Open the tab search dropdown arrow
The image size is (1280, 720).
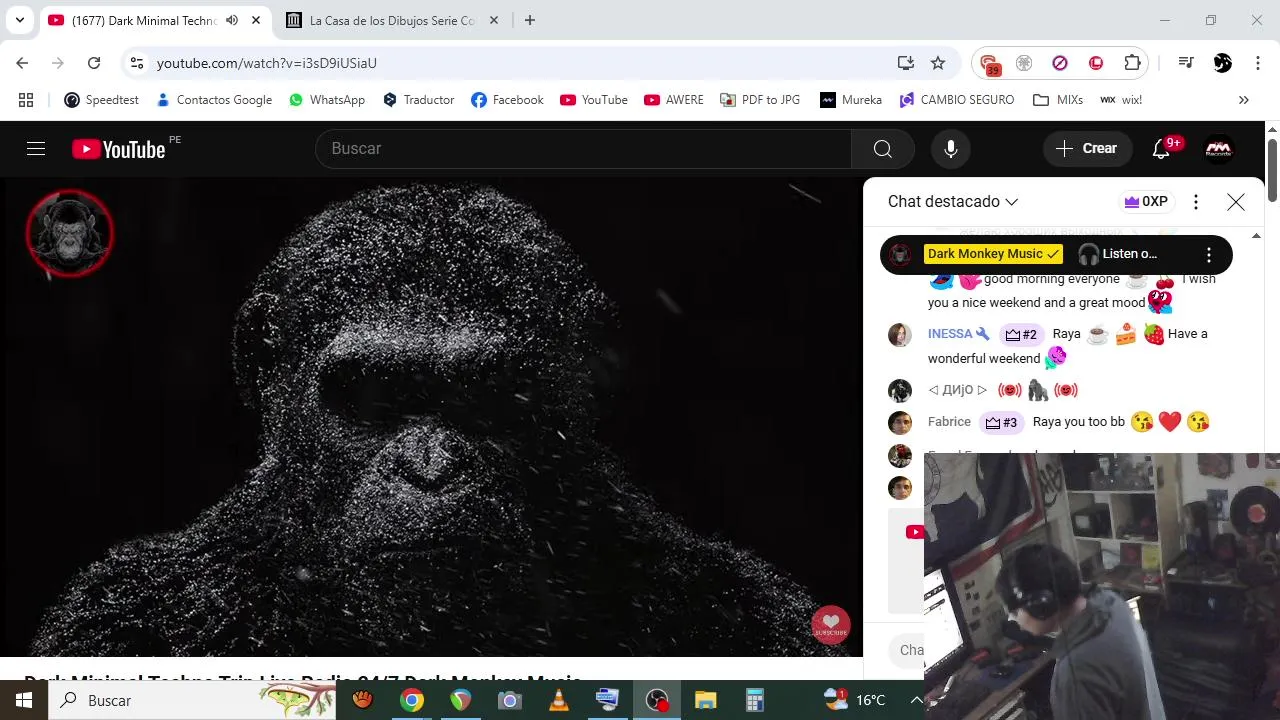tap(19, 20)
